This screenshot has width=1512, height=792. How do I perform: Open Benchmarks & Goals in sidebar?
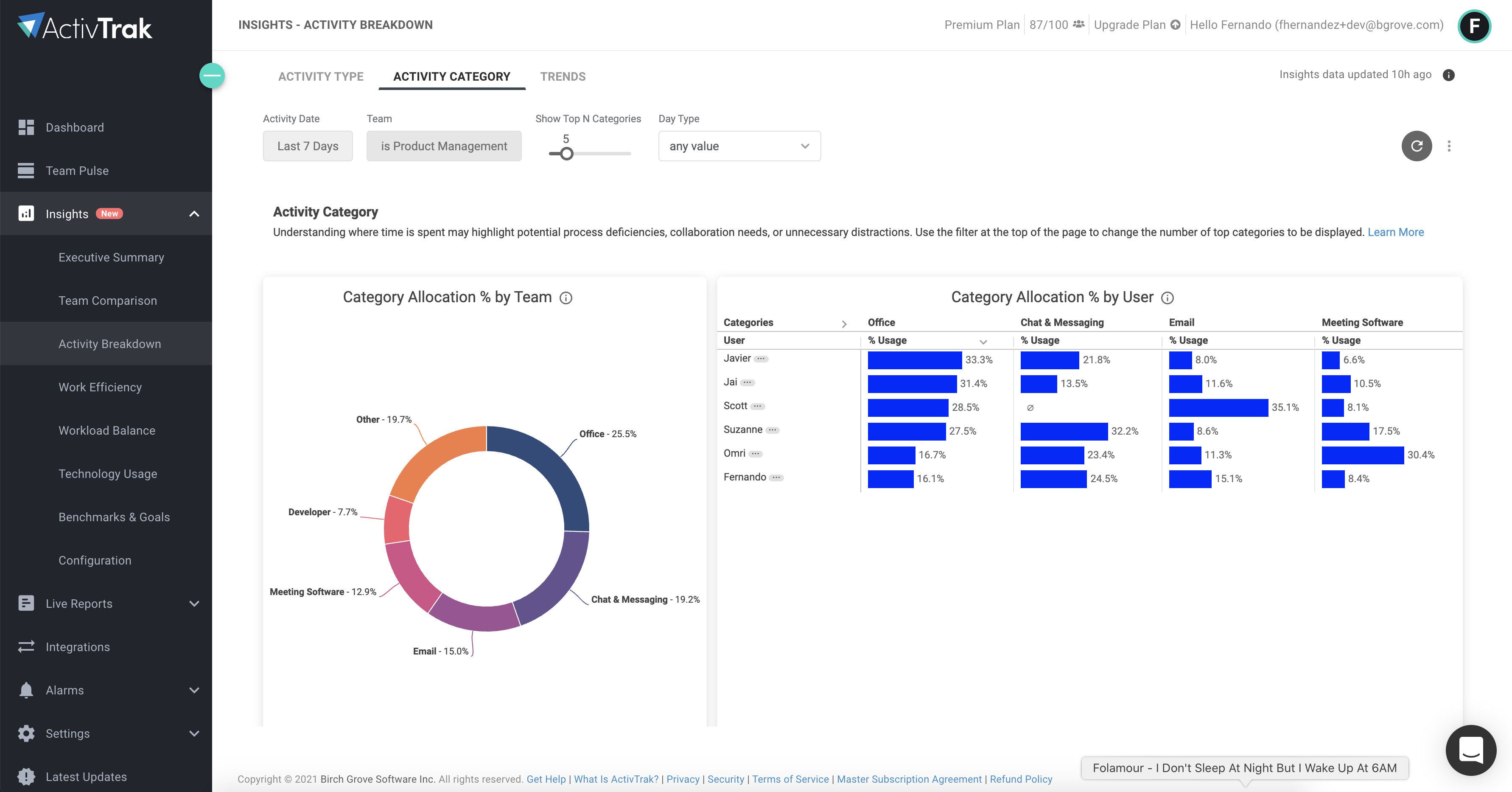(114, 517)
